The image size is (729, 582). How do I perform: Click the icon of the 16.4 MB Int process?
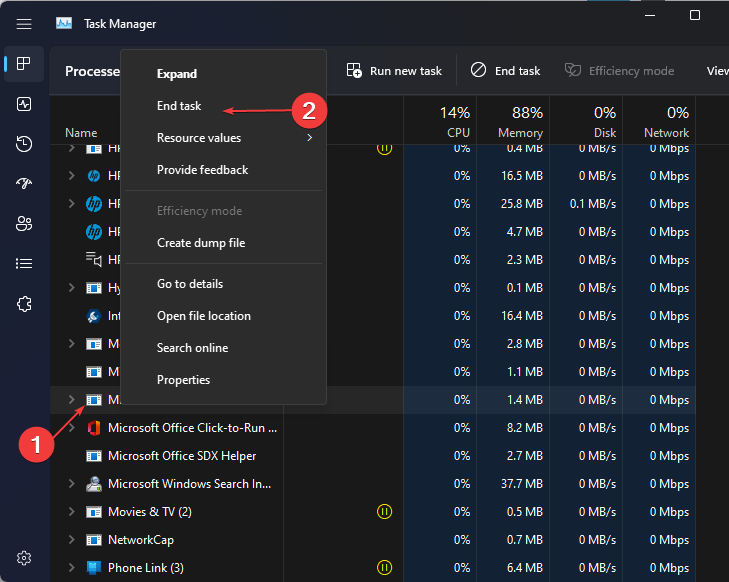(x=93, y=316)
